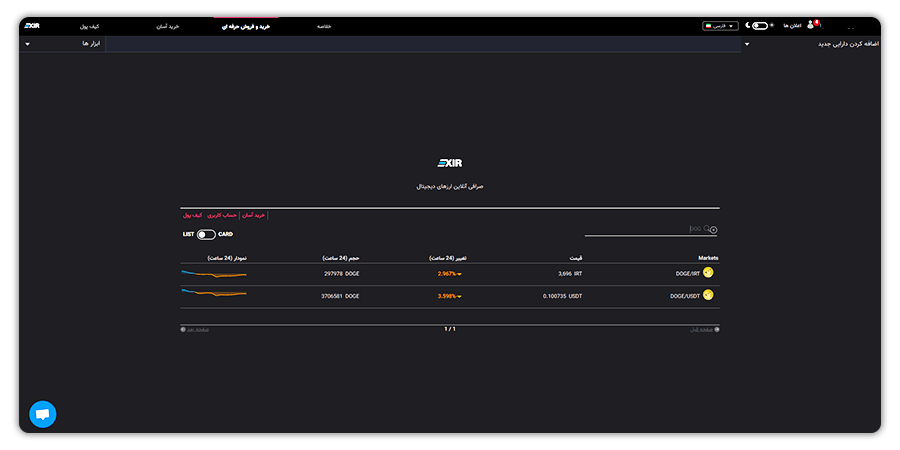
Task: Click the DOGE/USDT coin icon
Action: tap(708, 295)
